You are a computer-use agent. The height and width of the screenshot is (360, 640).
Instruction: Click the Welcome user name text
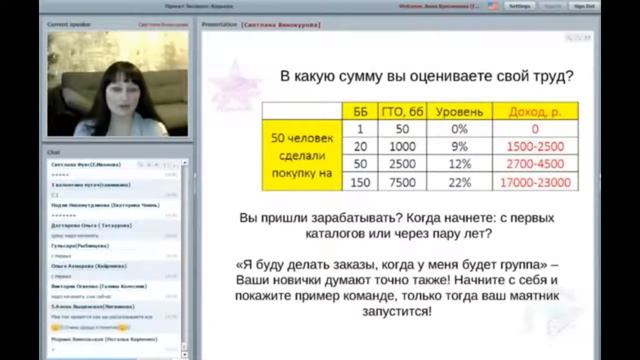439,6
